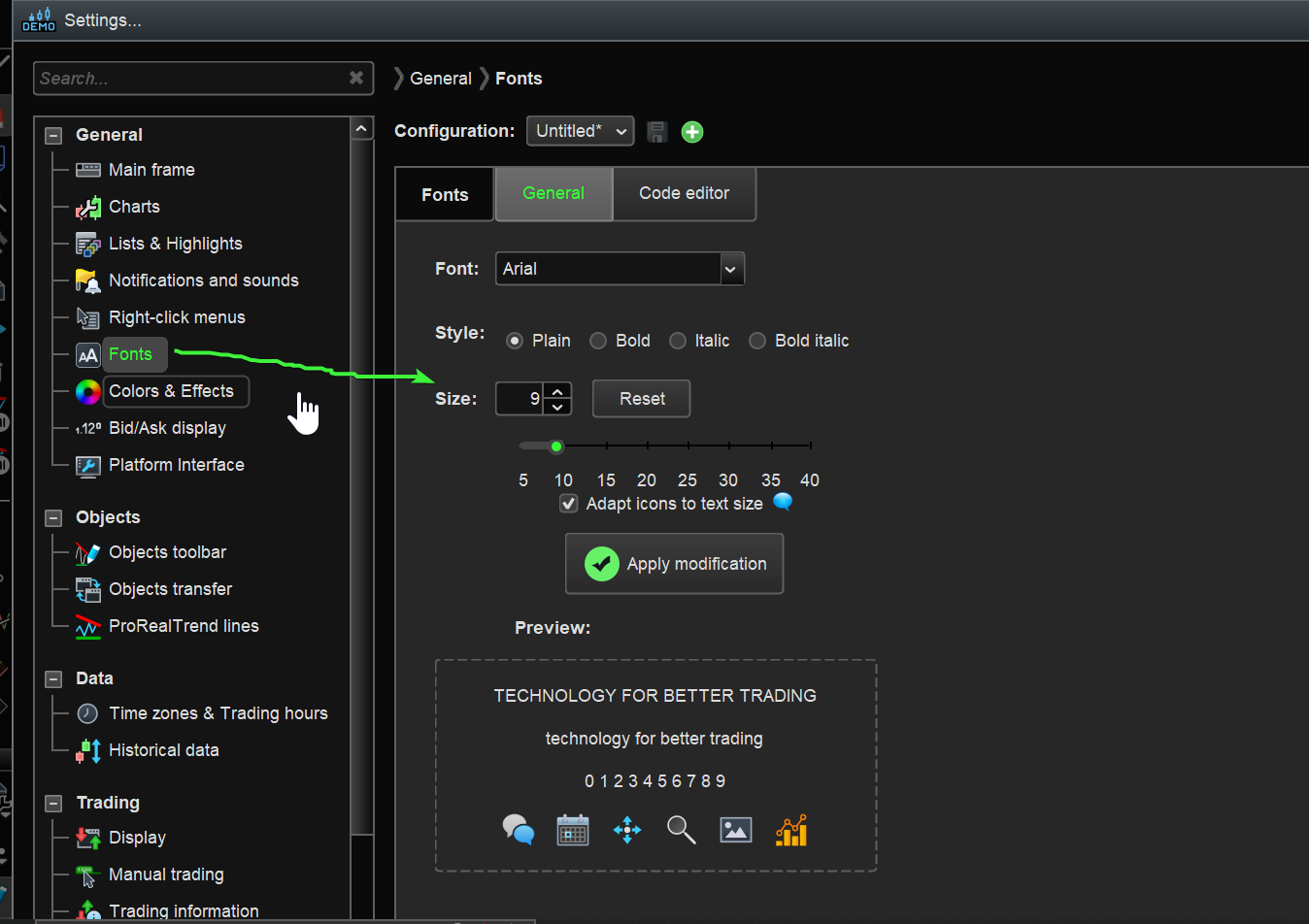Click the Historical data icon
This screenshot has height=924, width=1309.
(x=88, y=750)
